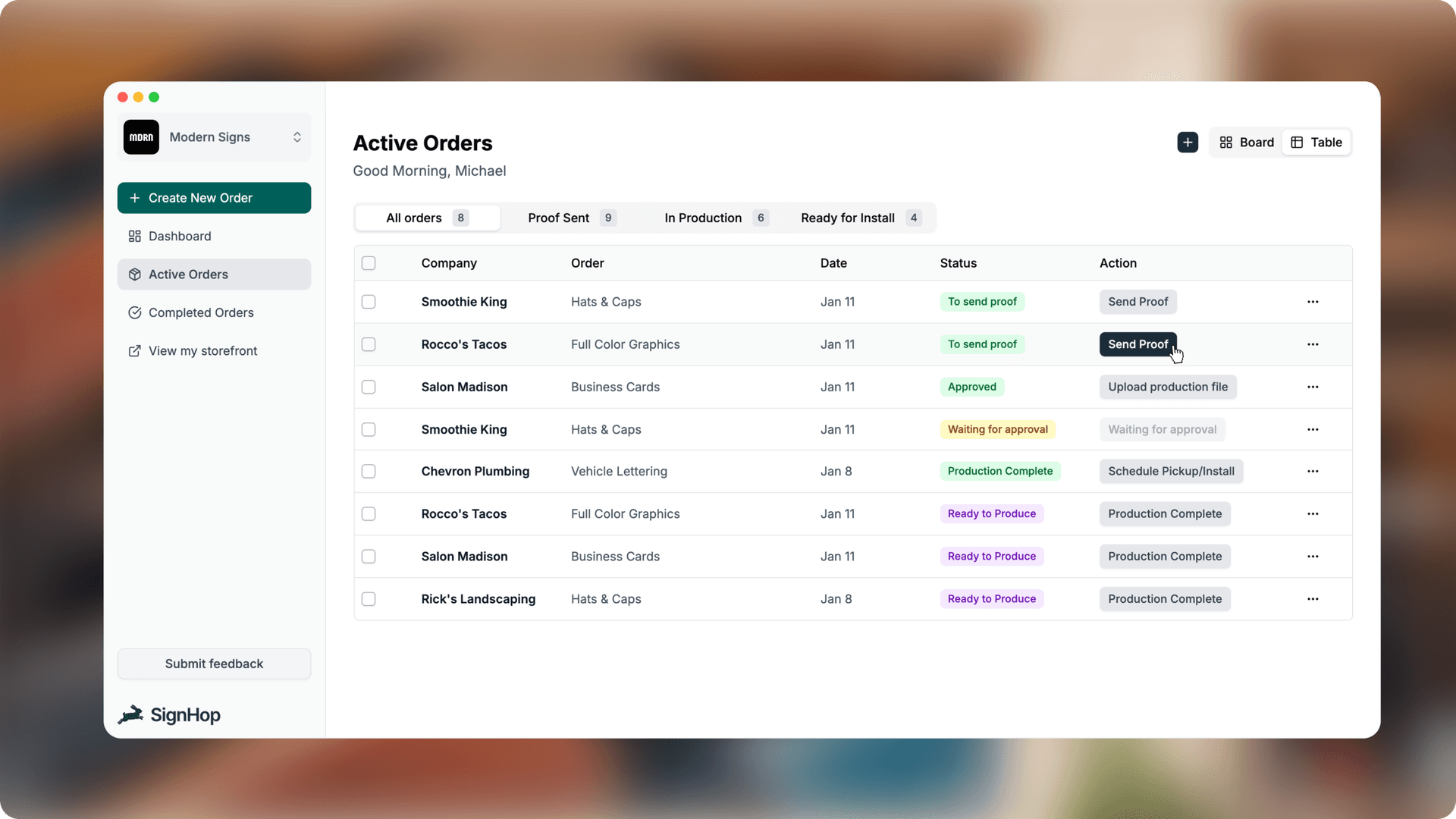This screenshot has height=819, width=1456.
Task: Open more options for Salon Madison Ready to Produce row
Action: pyautogui.click(x=1313, y=556)
